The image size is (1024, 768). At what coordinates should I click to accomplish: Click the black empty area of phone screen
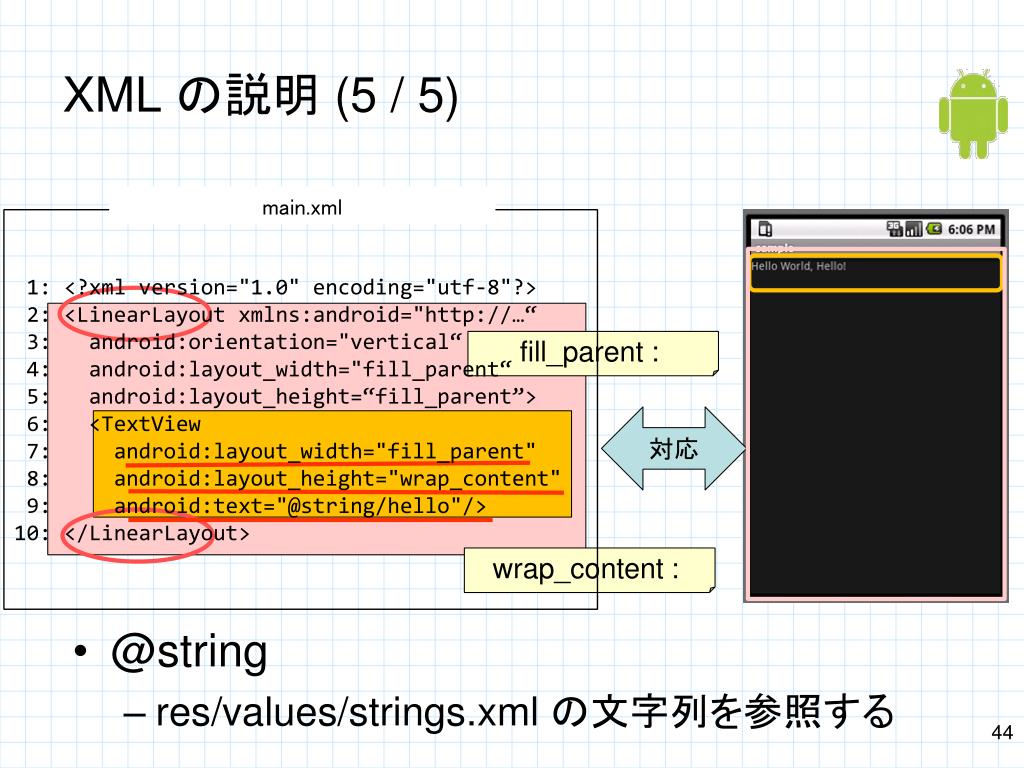coord(875,444)
